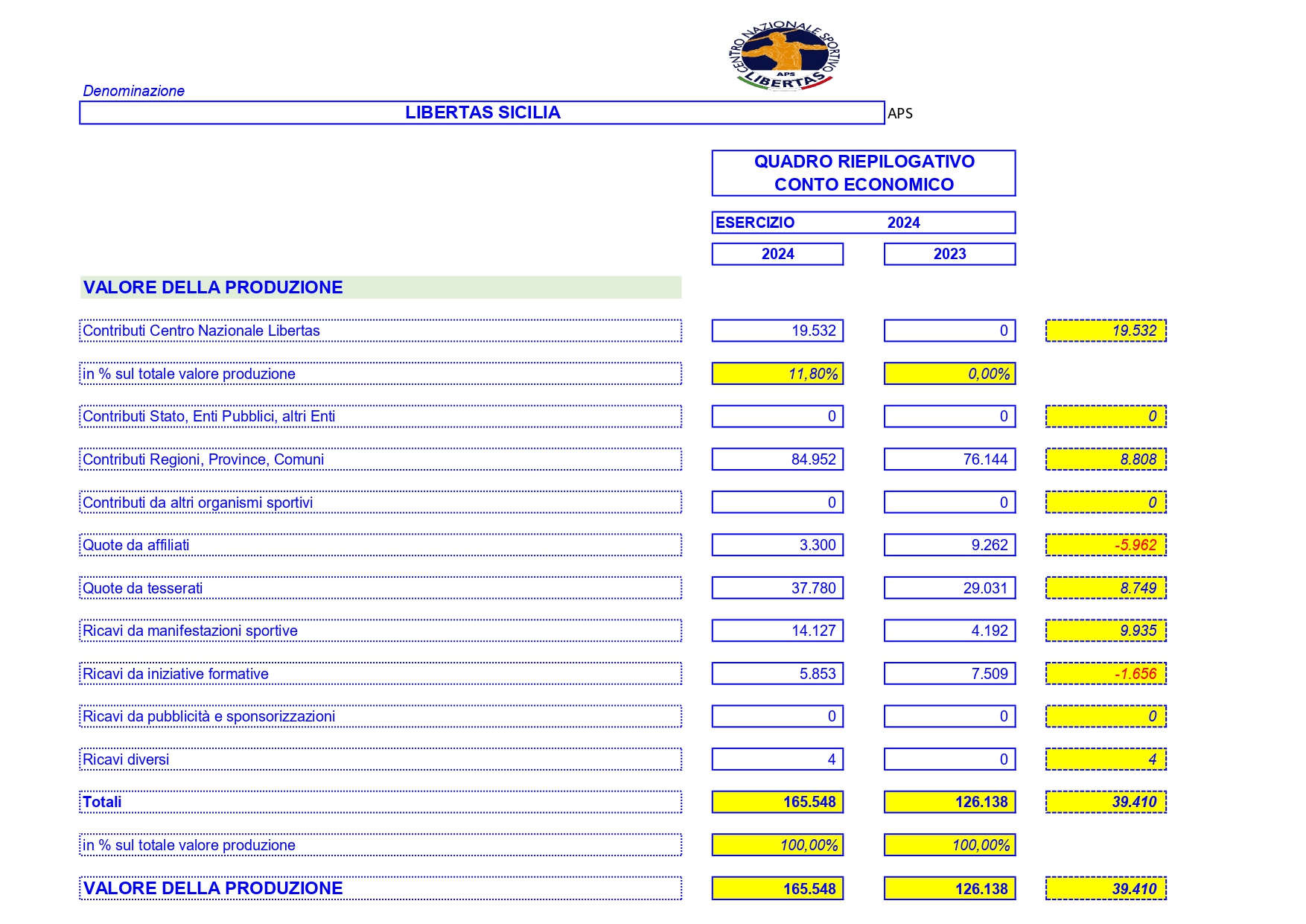Click the bottom row 2023 value 126.138
Image resolution: width=1306 pixels, height=924 pixels.
[x=949, y=888]
